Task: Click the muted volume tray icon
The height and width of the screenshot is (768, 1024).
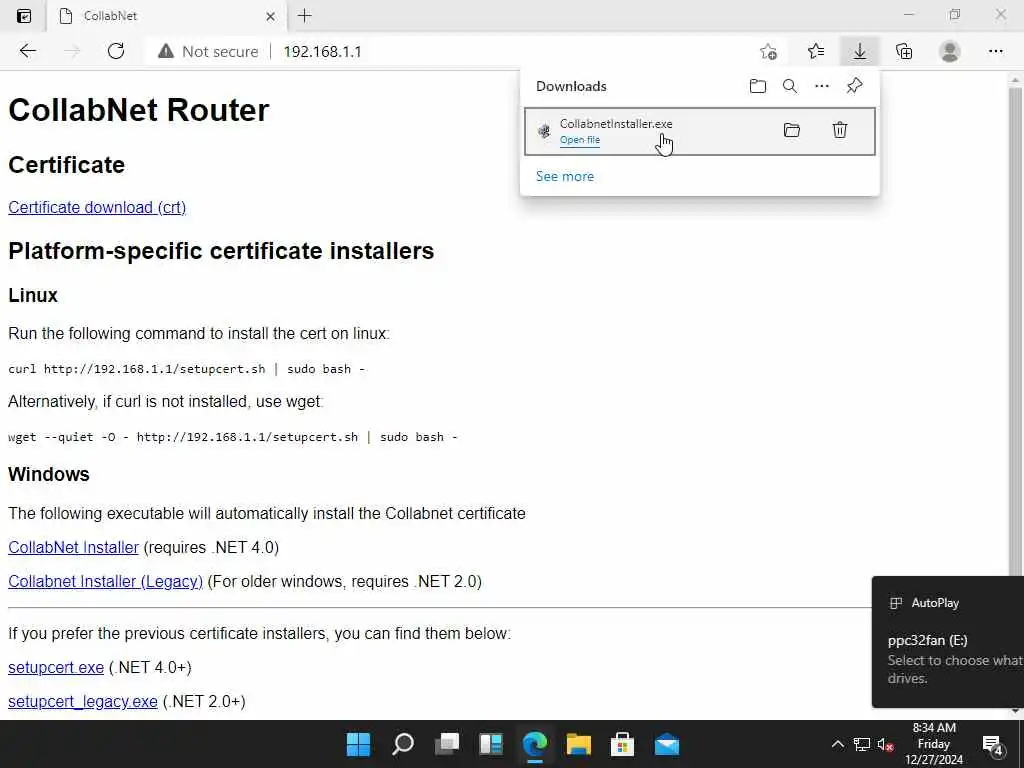Action: (886, 744)
